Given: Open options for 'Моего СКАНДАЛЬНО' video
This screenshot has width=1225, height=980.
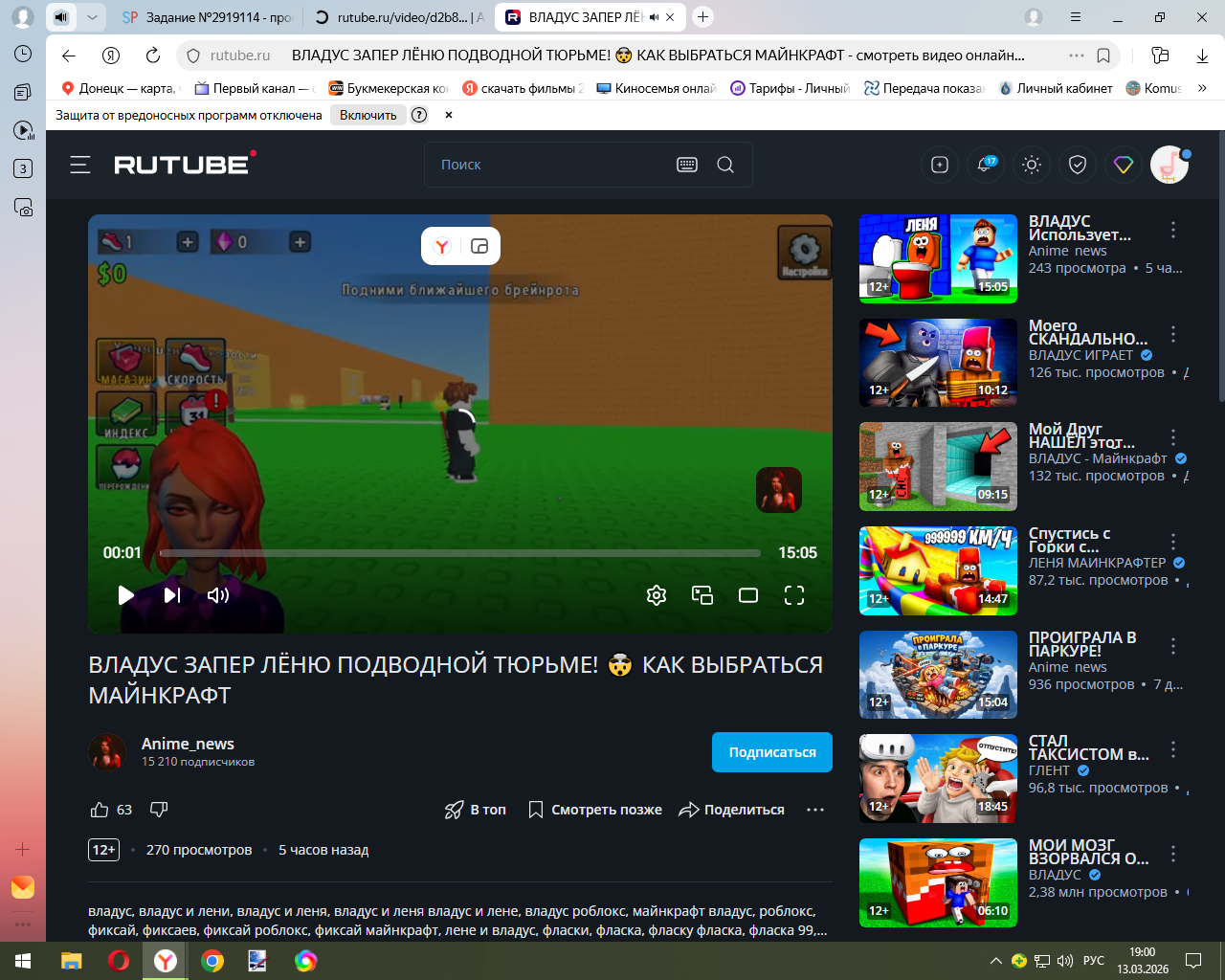Looking at the screenshot, I should pyautogui.click(x=1173, y=334).
